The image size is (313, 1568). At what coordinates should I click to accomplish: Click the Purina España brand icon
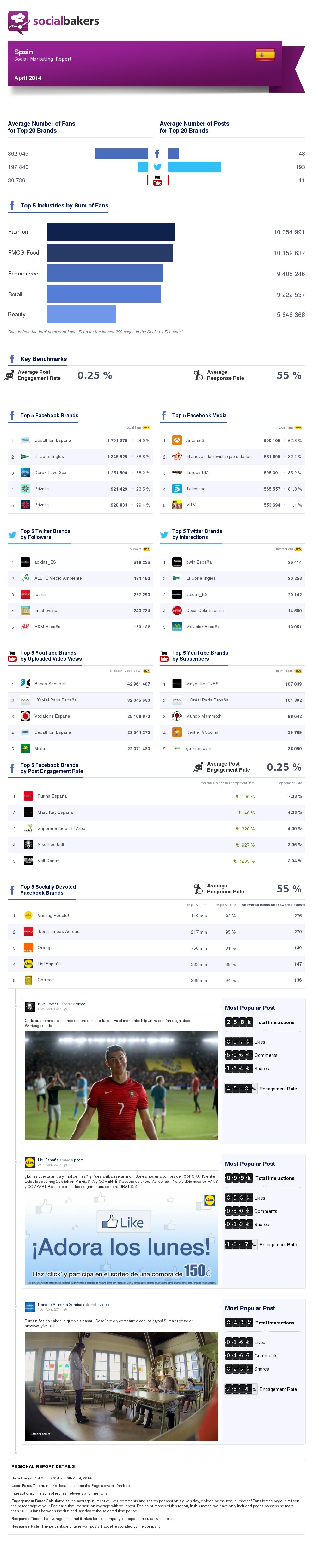pyautogui.click(x=28, y=796)
